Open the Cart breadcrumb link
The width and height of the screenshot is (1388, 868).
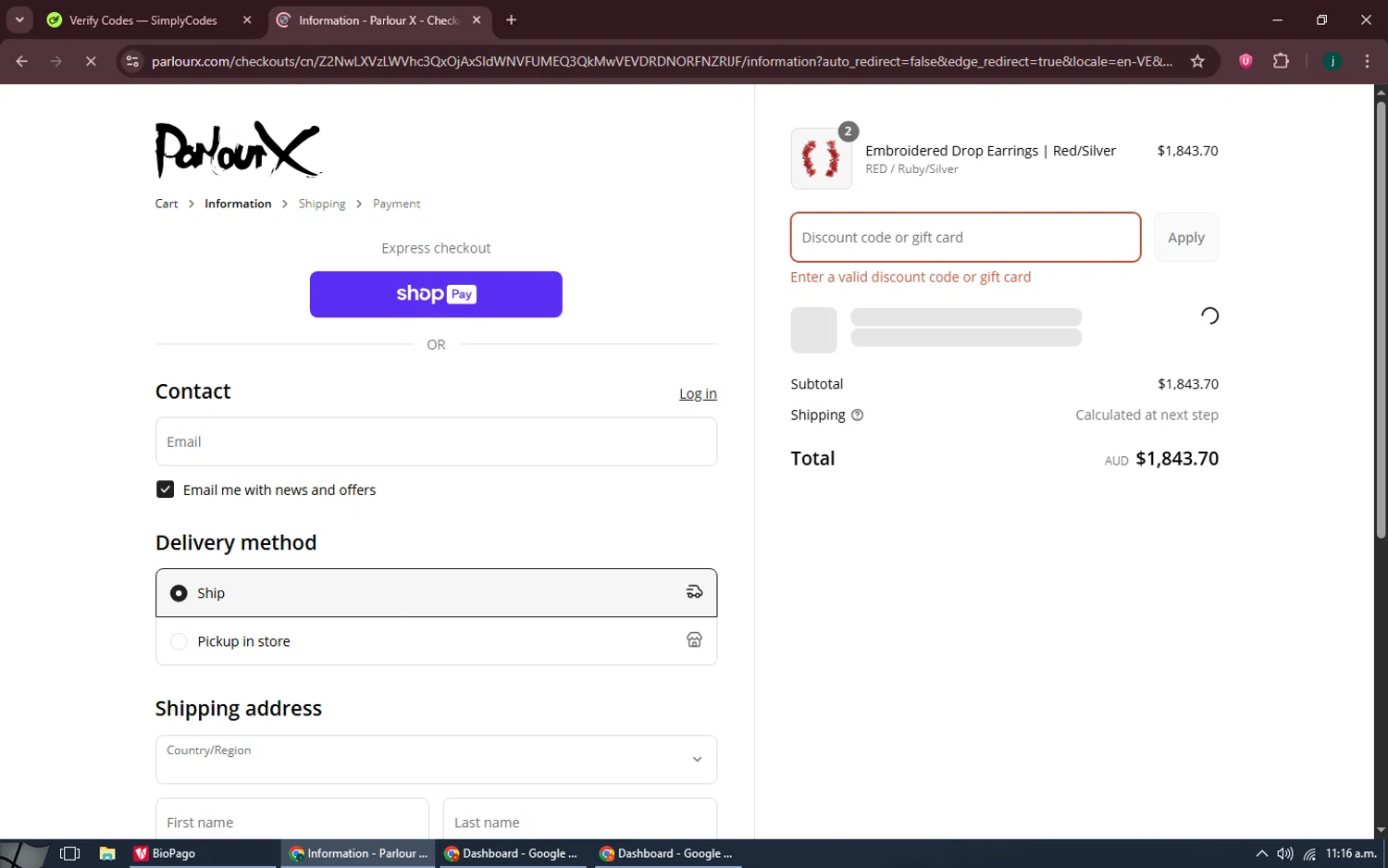(167, 204)
